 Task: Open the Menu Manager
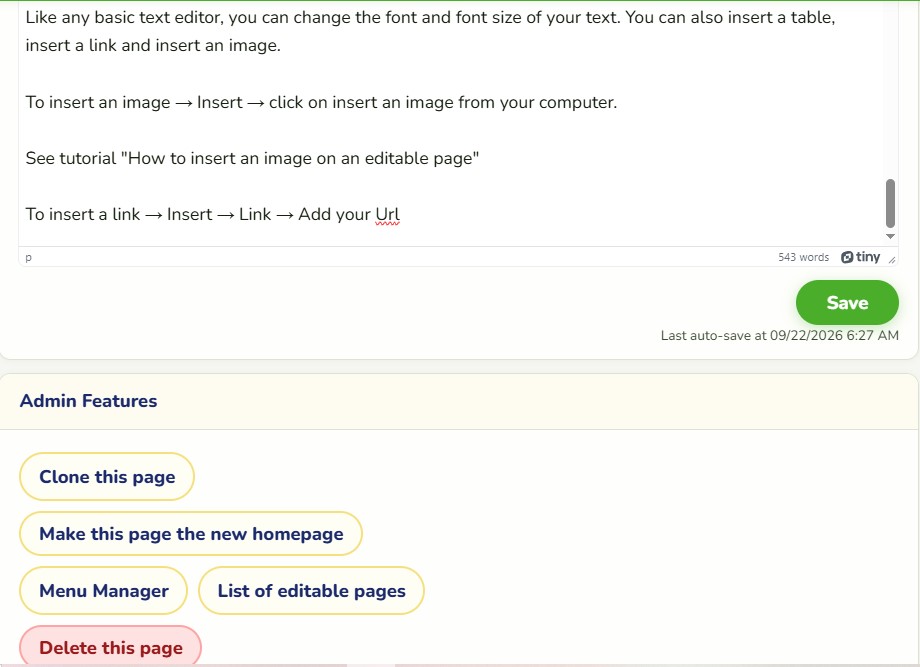pos(103,590)
